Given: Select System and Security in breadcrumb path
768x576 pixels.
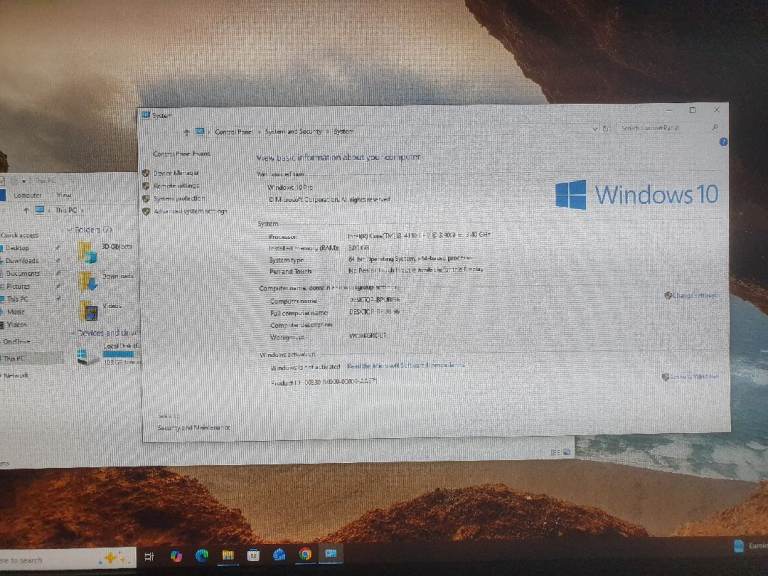Looking at the screenshot, I should click(294, 132).
